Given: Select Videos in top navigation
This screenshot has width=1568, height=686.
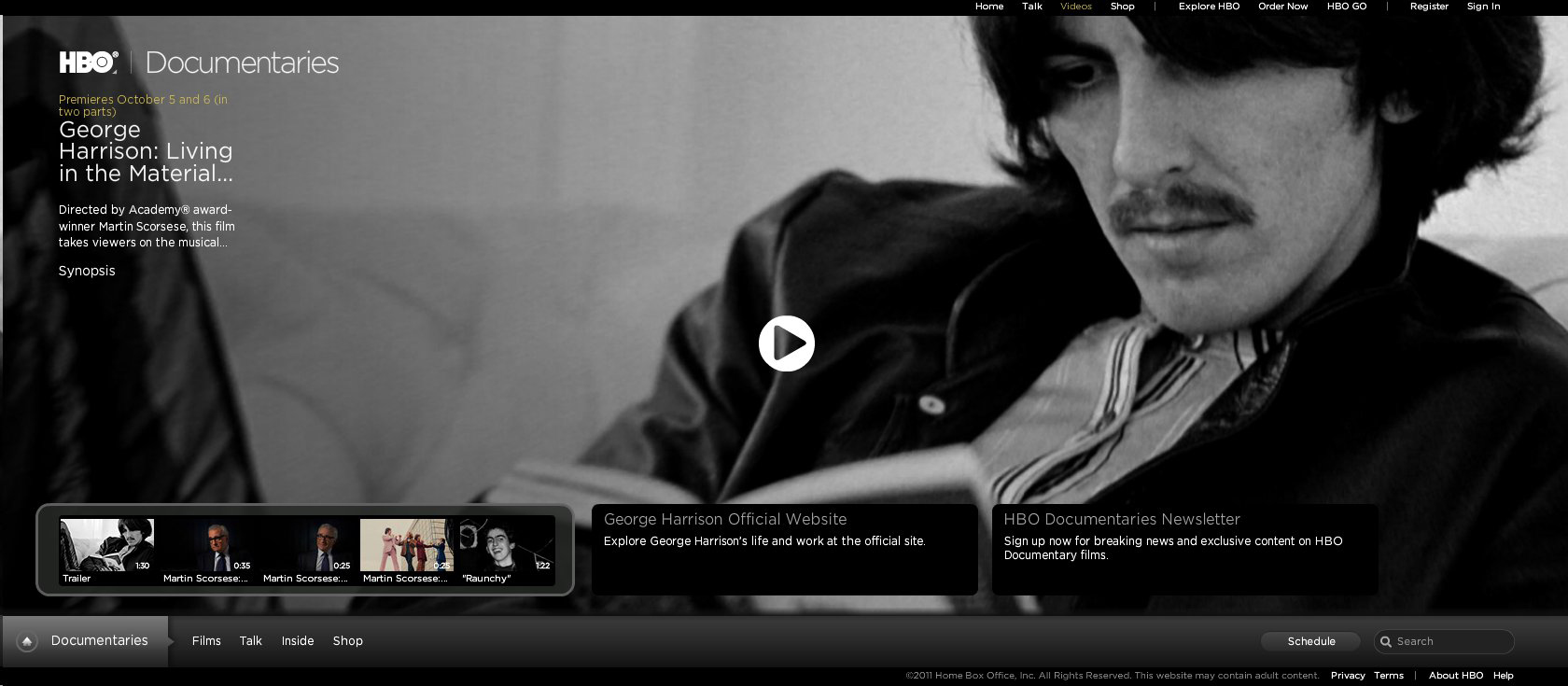Looking at the screenshot, I should tap(1076, 7).
